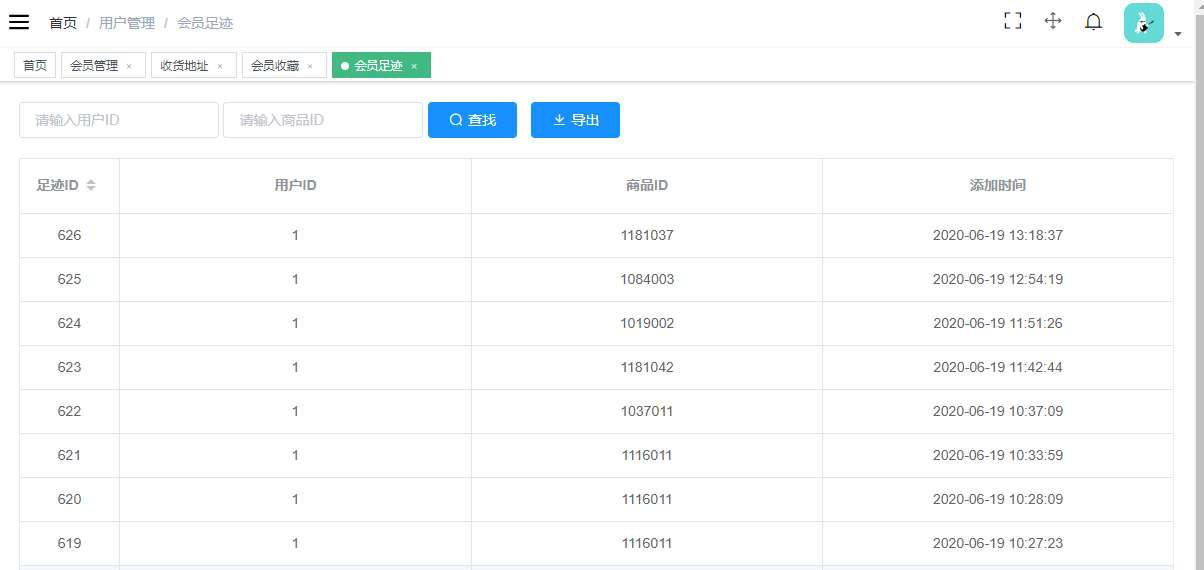Click timestamp 2020-06-19 11:51:26
Screen dimensions: 1204x570
pyautogui.click(x=998, y=323)
